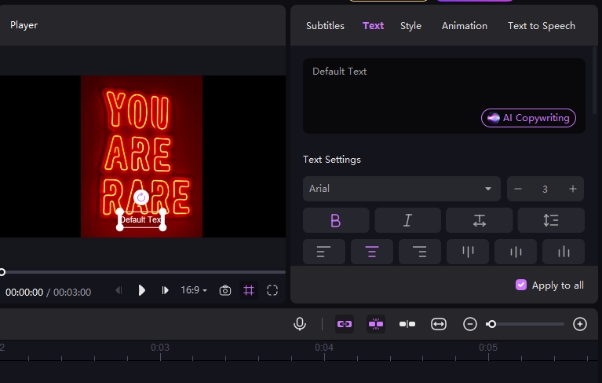The height and width of the screenshot is (383, 602).
Task: Click the current time 00:00:00 readout
Action: (24, 292)
